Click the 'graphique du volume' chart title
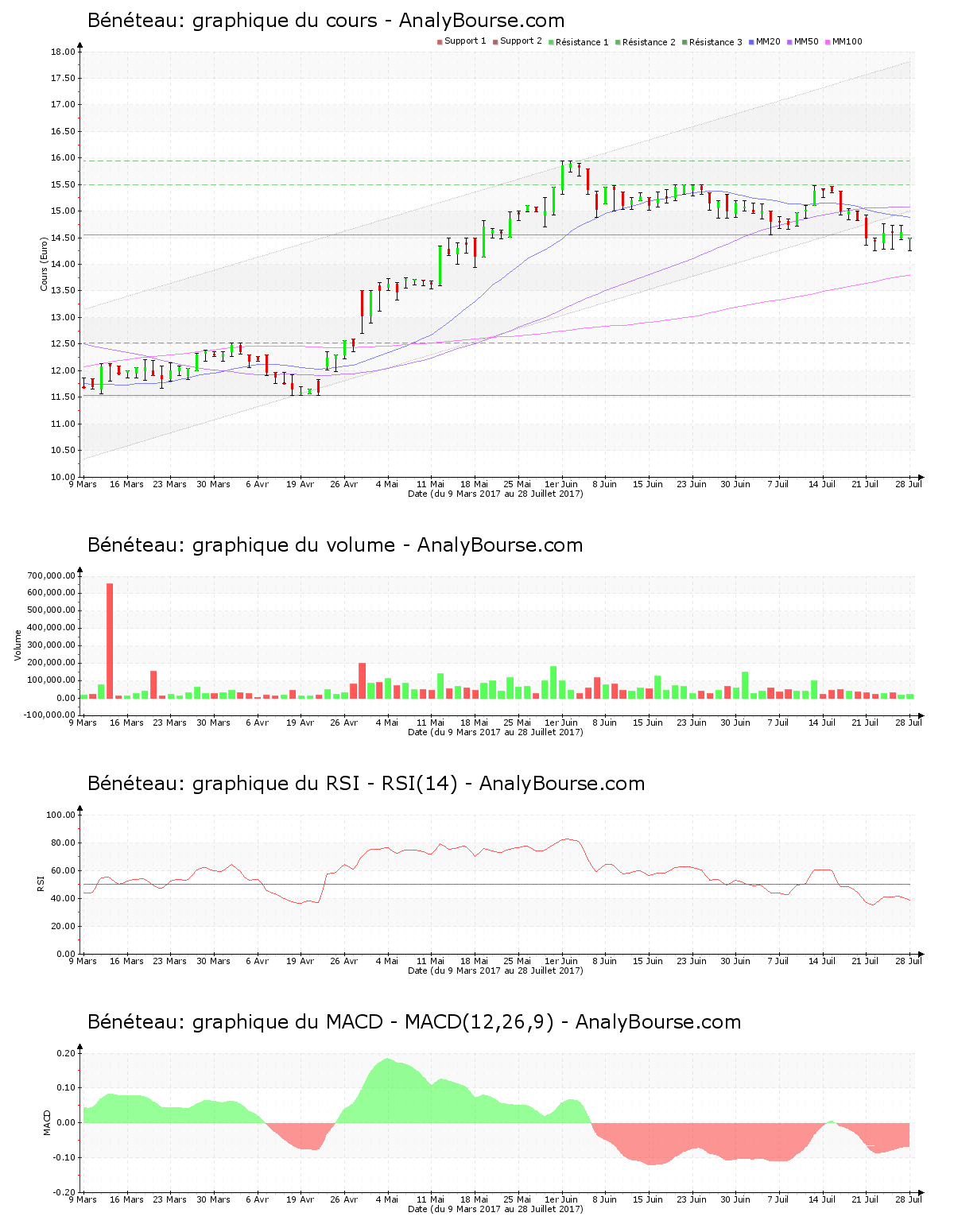The width and height of the screenshot is (954, 1232). tap(335, 545)
